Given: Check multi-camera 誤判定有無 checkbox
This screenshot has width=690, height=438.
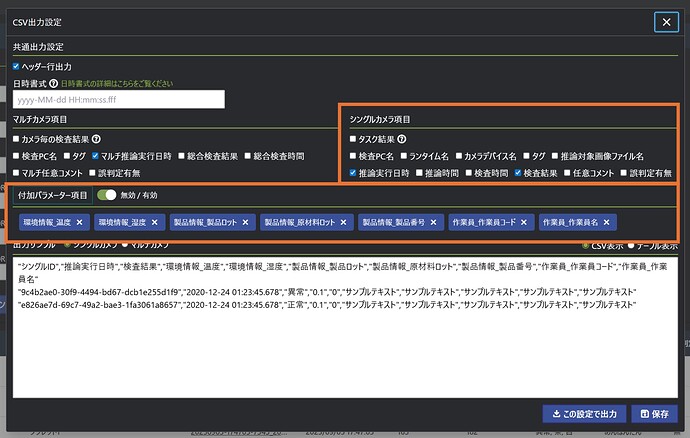Looking at the screenshot, I should (92, 173).
